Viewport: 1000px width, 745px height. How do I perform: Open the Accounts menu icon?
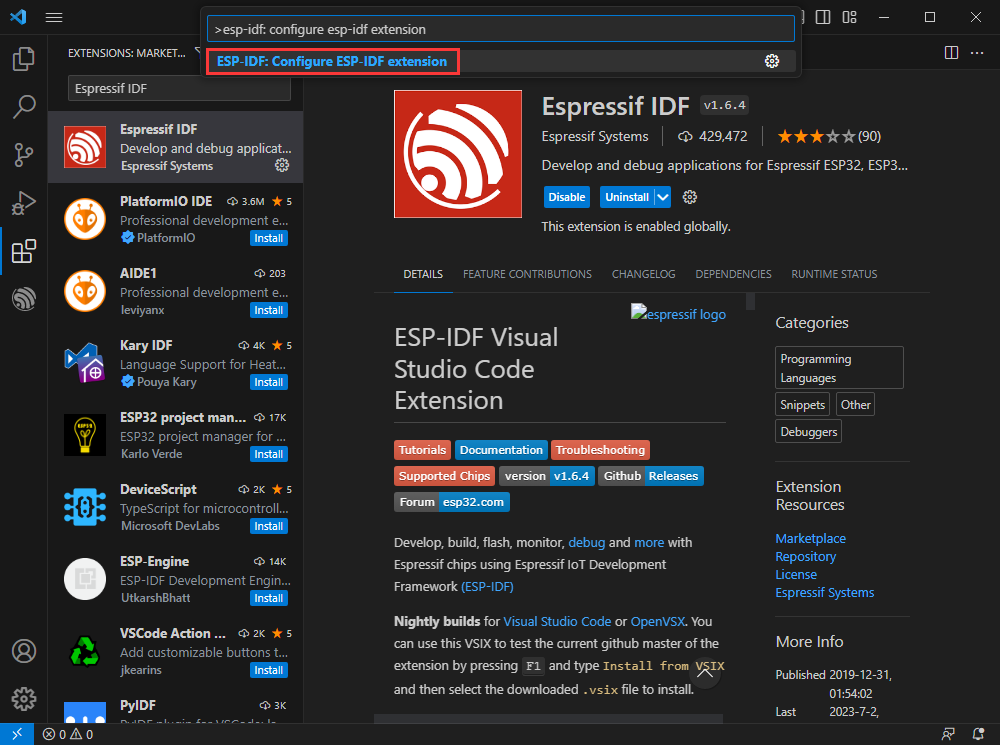click(x=24, y=651)
